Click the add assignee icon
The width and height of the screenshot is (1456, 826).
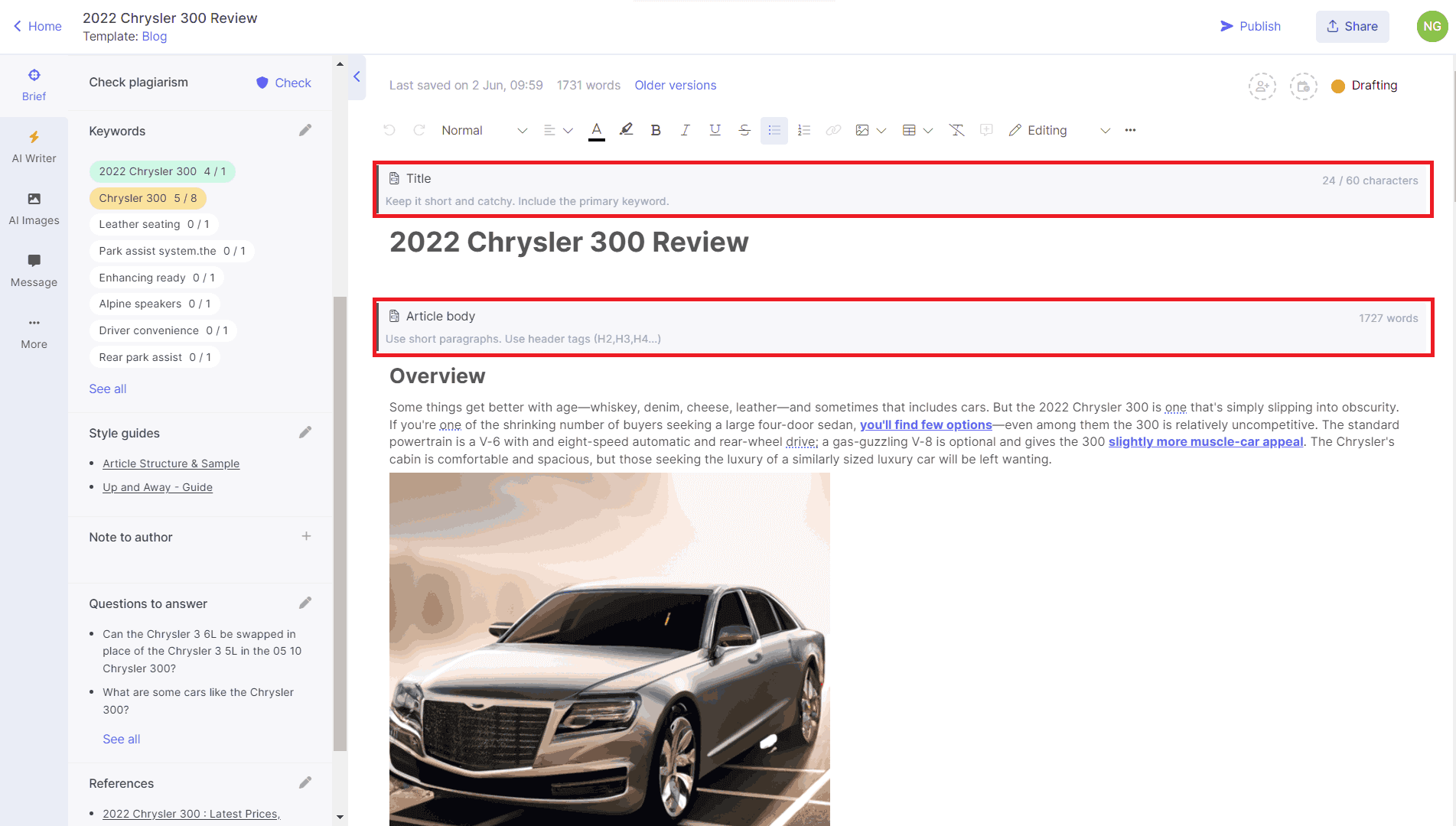[x=1262, y=86]
